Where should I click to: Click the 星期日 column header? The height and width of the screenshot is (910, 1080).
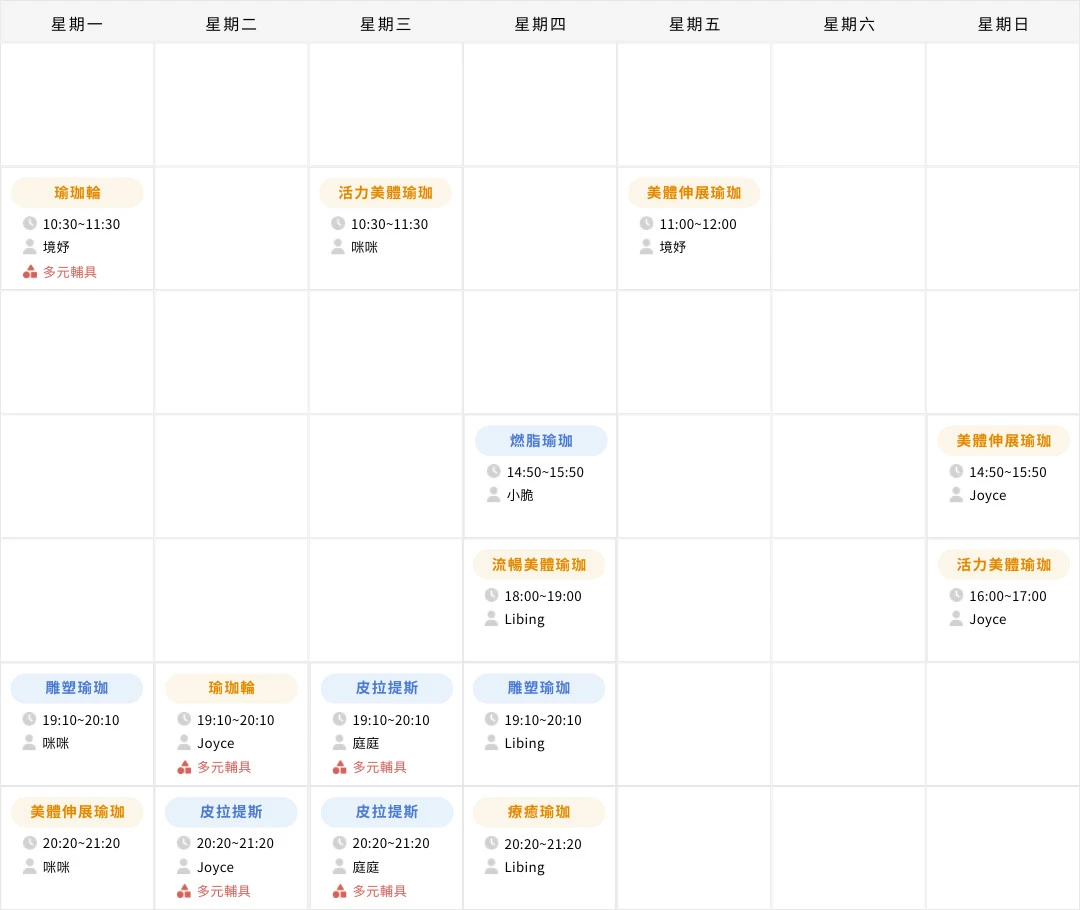pos(1003,24)
